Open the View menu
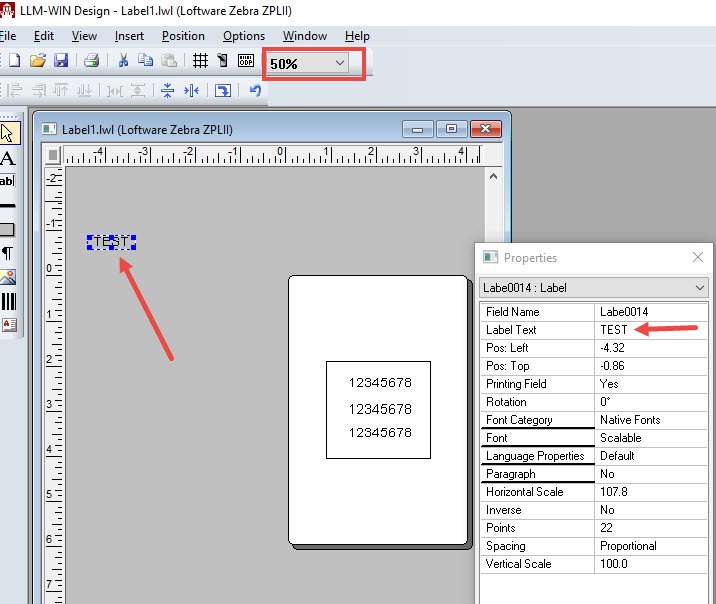The height and width of the screenshot is (604, 716). click(x=84, y=36)
